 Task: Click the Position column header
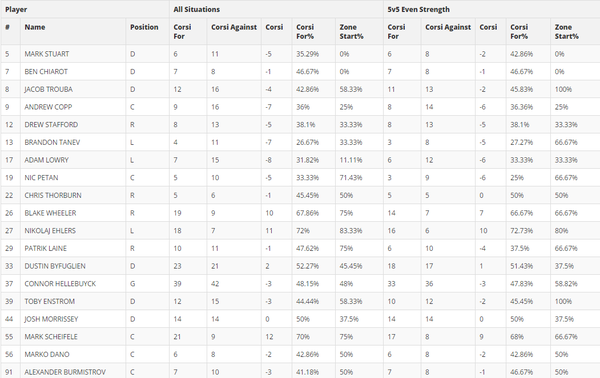tap(144, 27)
